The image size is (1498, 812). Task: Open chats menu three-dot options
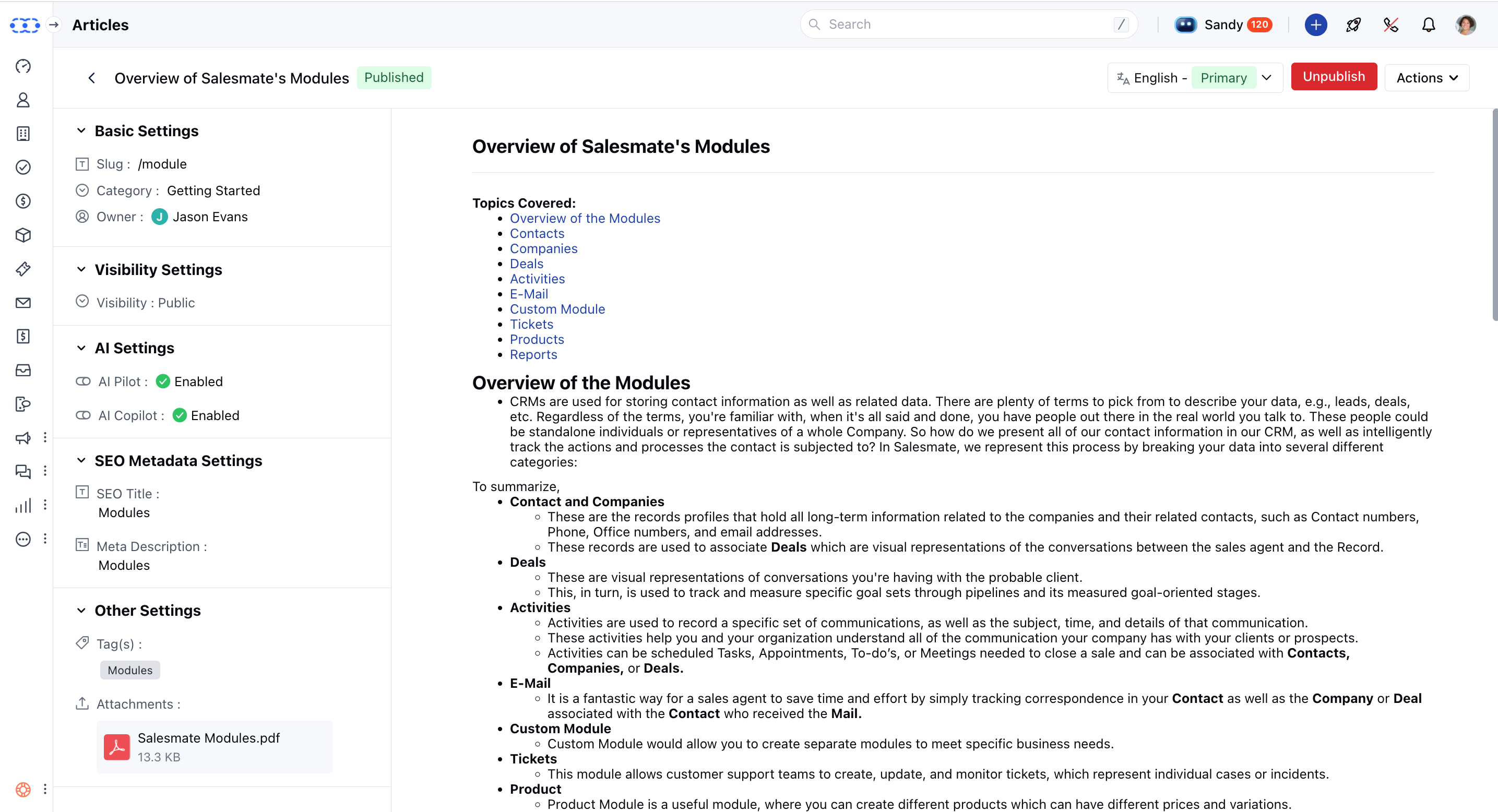45,471
